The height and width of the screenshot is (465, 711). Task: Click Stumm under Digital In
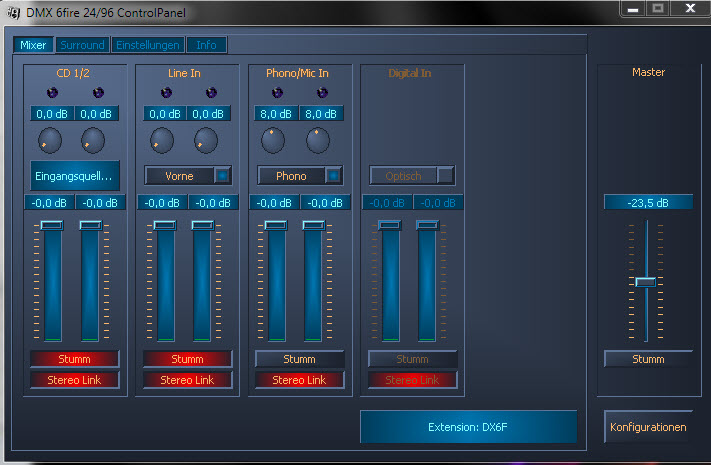pos(412,359)
